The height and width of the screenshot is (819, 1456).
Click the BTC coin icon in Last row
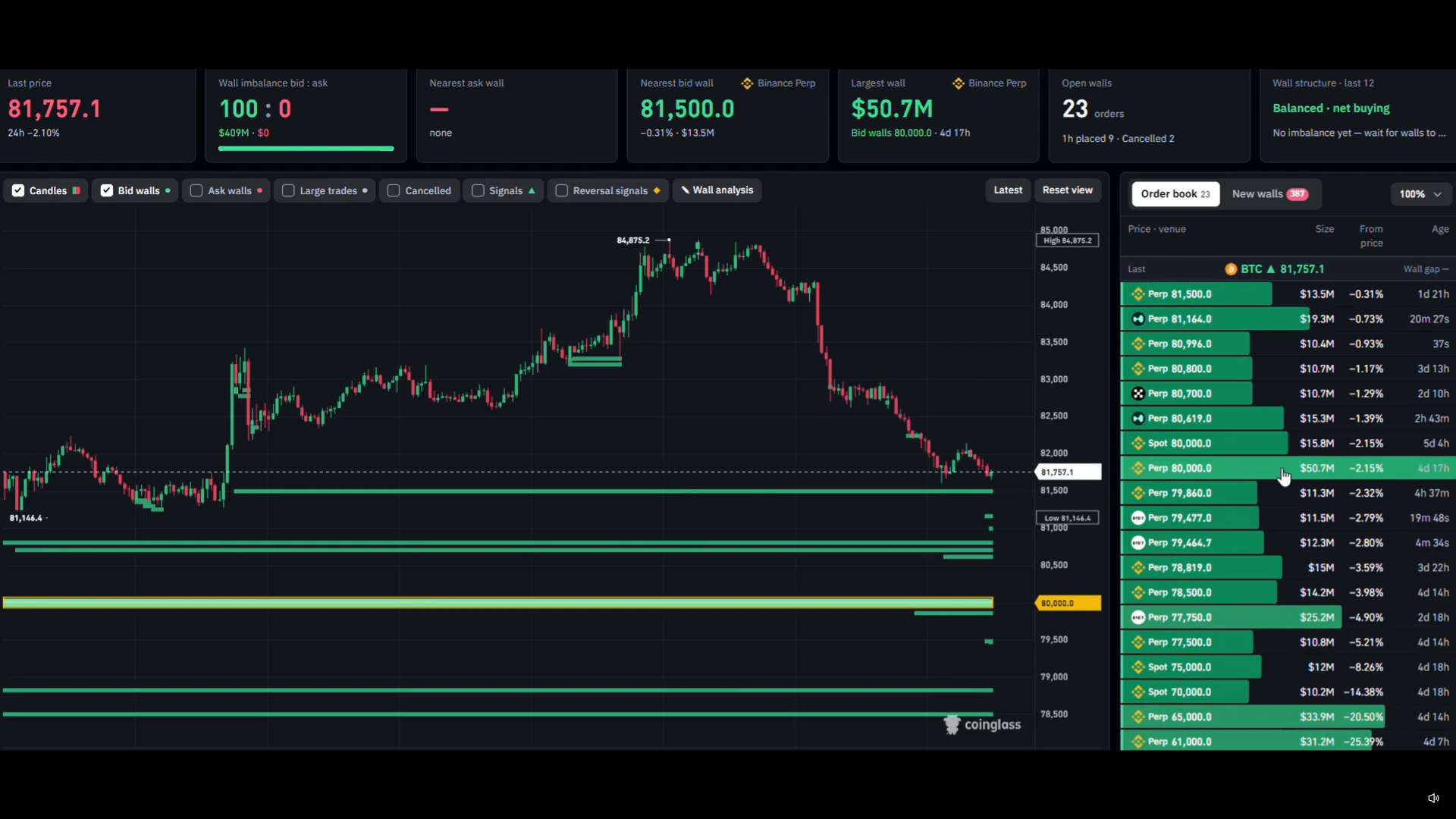pyautogui.click(x=1231, y=269)
